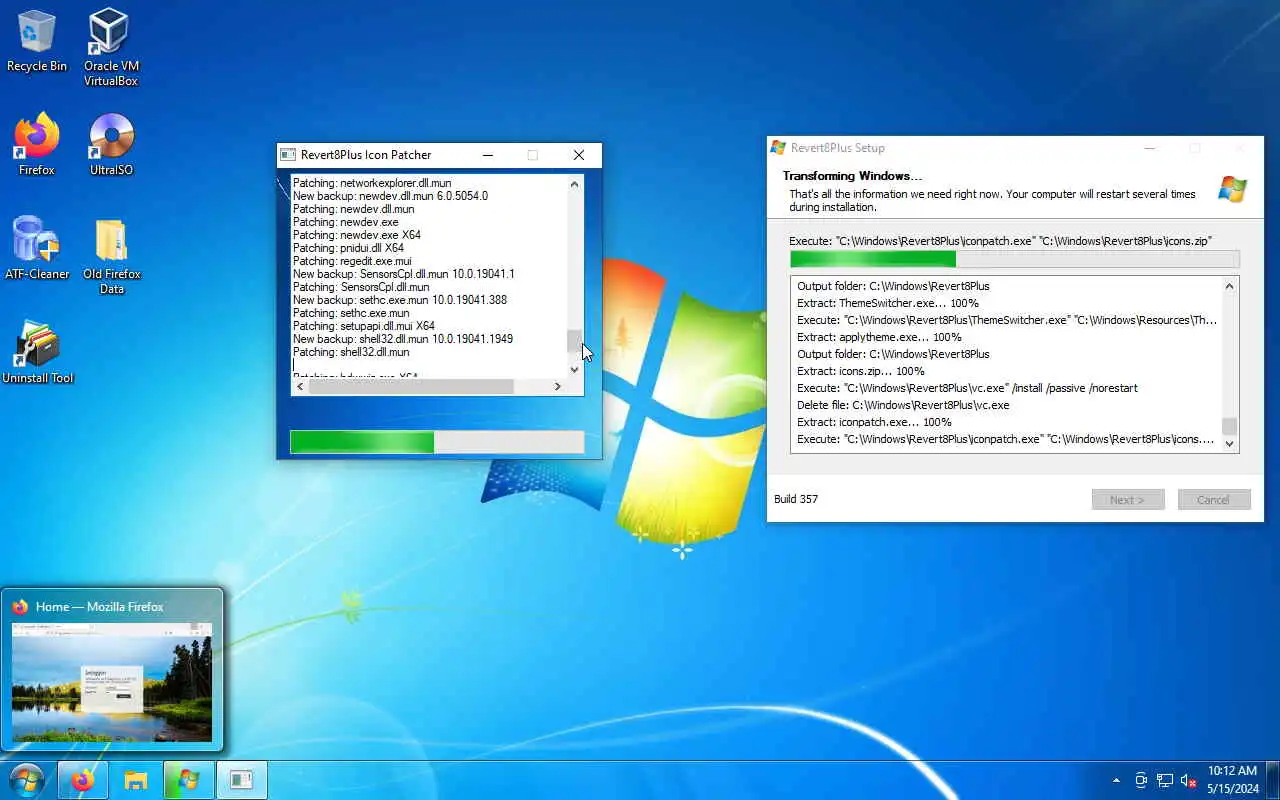The width and height of the screenshot is (1280, 800).
Task: Open File Explorer from the taskbar
Action: pos(136,780)
